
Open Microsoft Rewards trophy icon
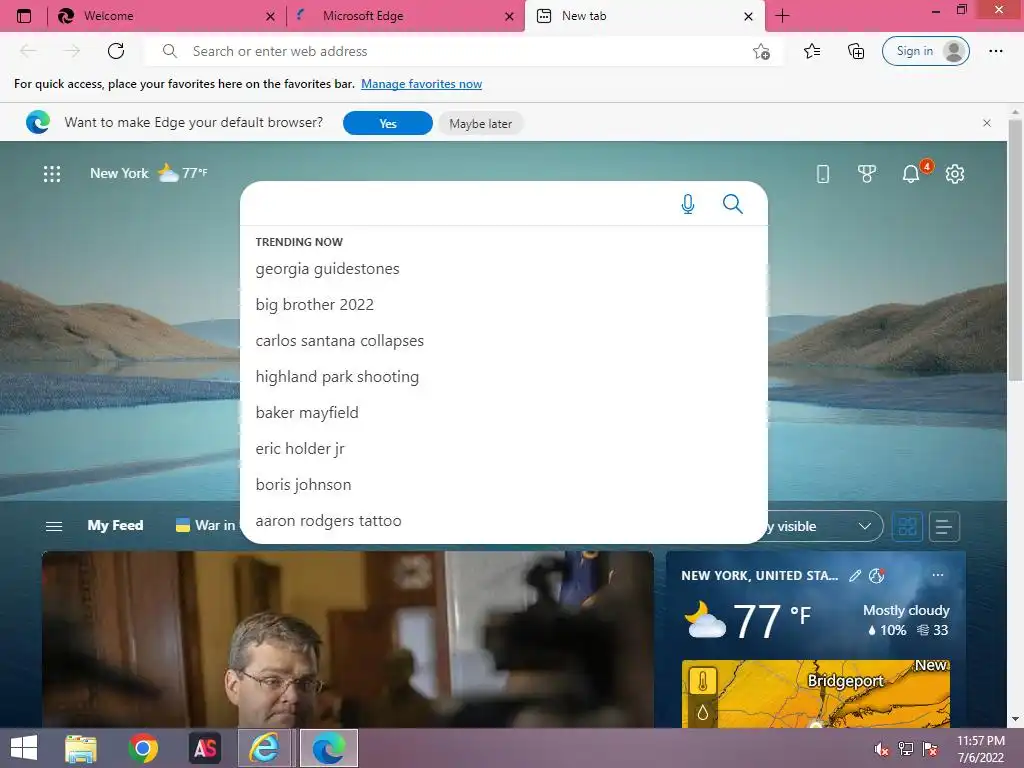pyautogui.click(x=867, y=174)
